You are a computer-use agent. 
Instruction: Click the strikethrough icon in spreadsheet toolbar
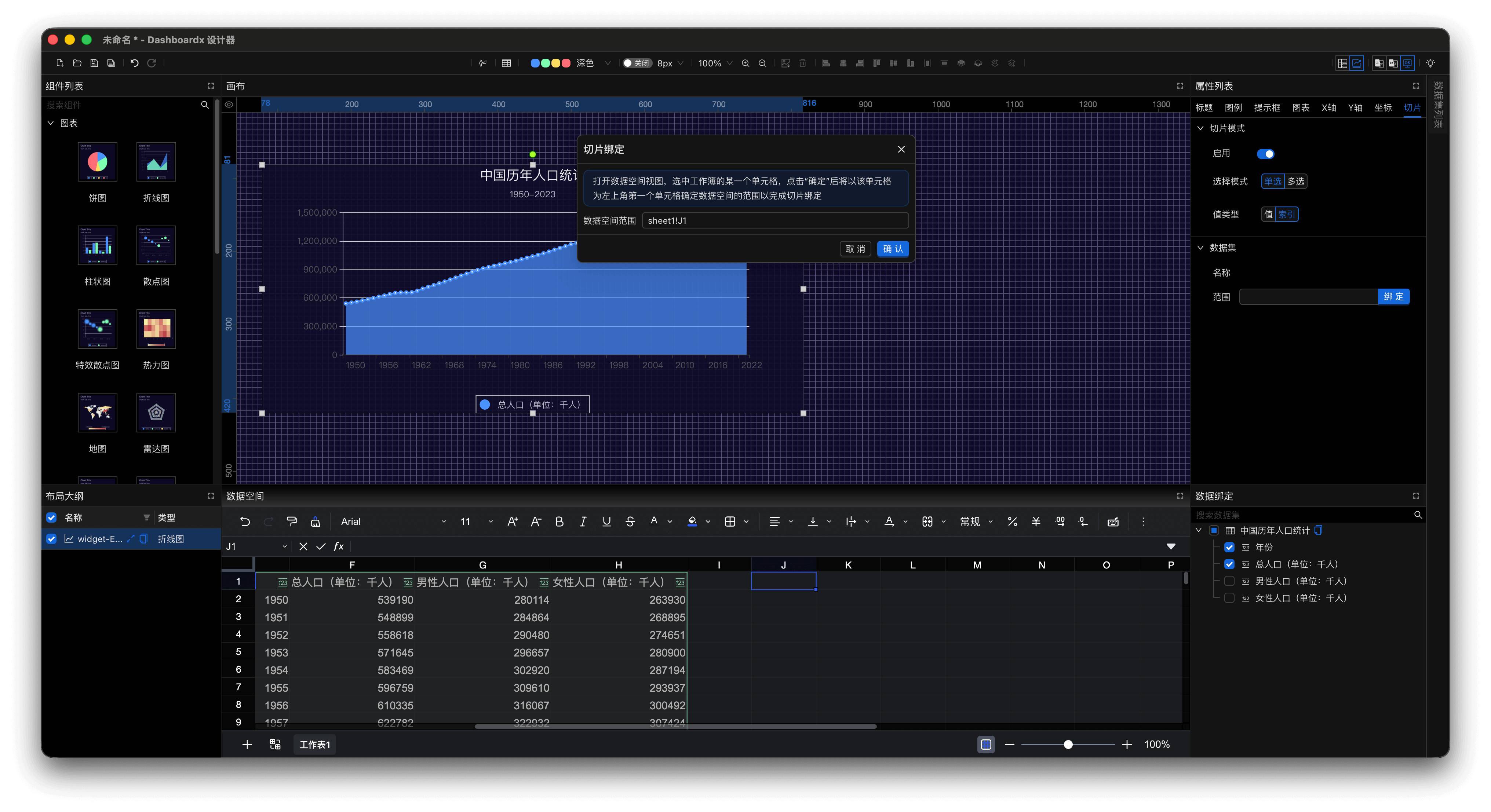click(x=630, y=522)
